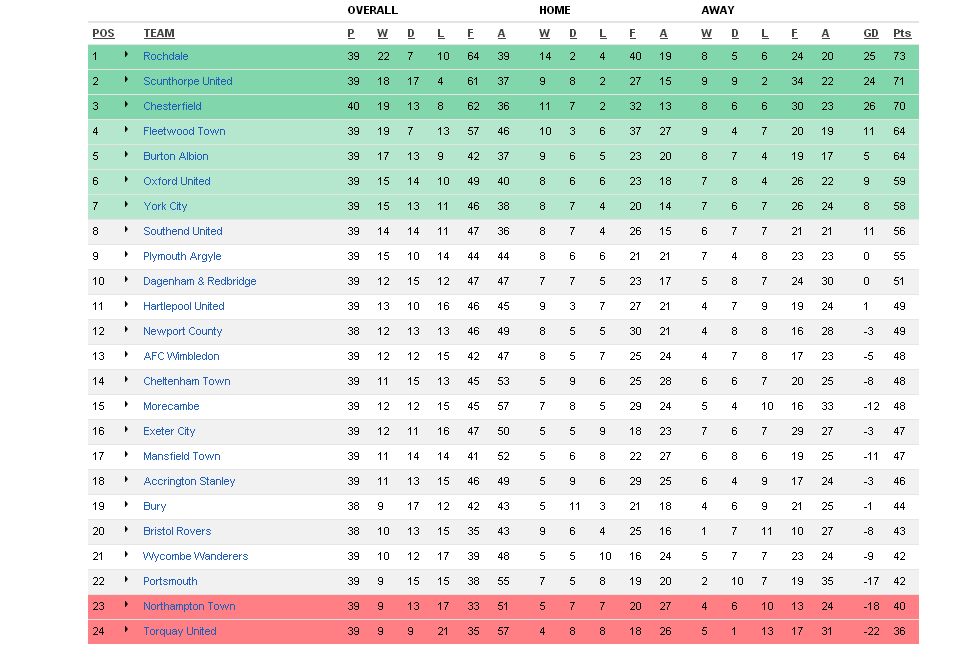Click the POS column header
The height and width of the screenshot is (650, 957).
click(x=103, y=33)
